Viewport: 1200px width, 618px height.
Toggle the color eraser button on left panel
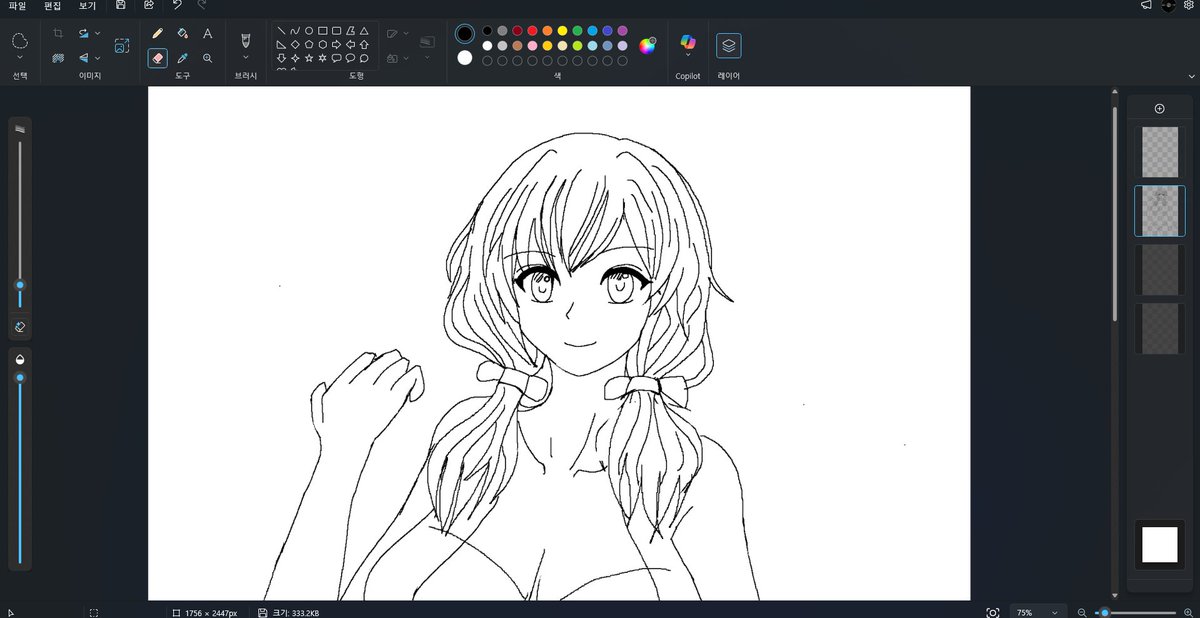20,327
